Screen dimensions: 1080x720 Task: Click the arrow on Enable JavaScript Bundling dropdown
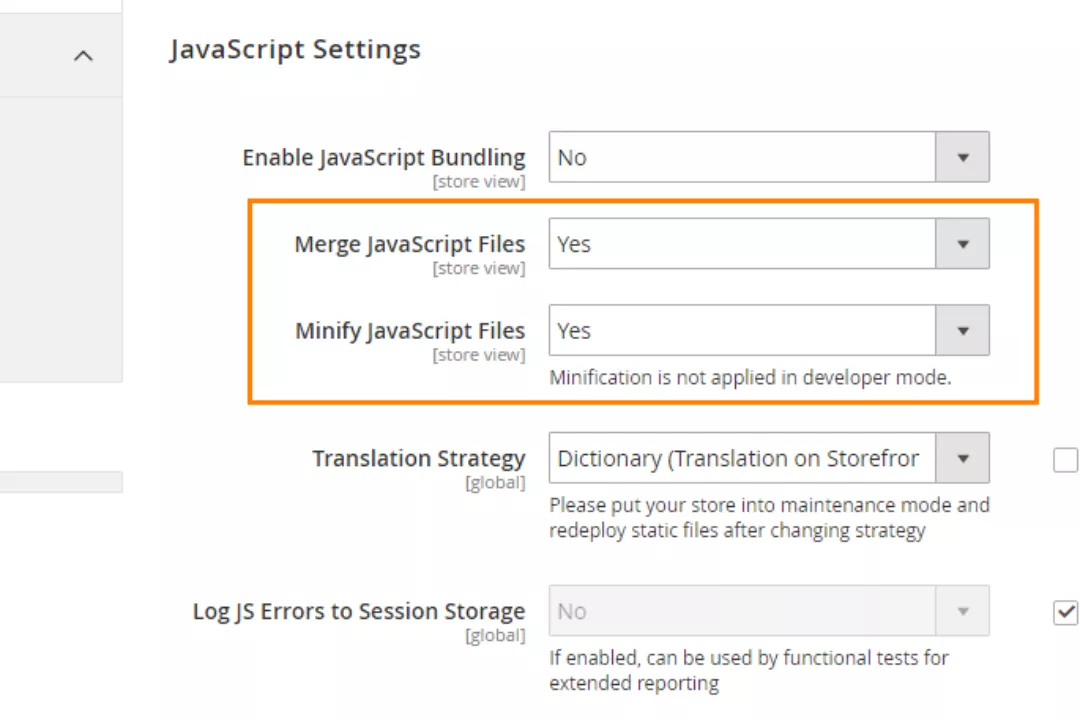click(x=962, y=157)
